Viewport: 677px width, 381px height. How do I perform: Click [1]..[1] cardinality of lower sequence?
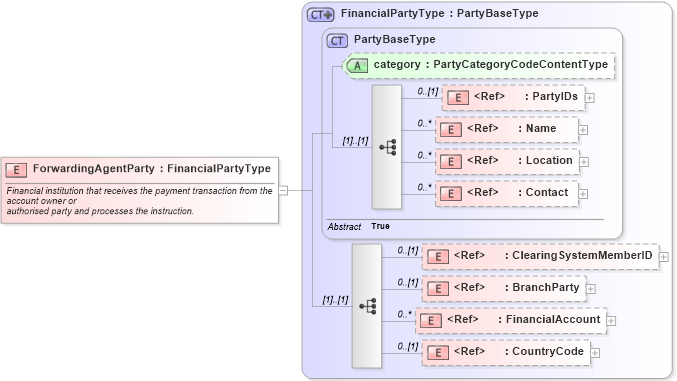click(x=335, y=300)
